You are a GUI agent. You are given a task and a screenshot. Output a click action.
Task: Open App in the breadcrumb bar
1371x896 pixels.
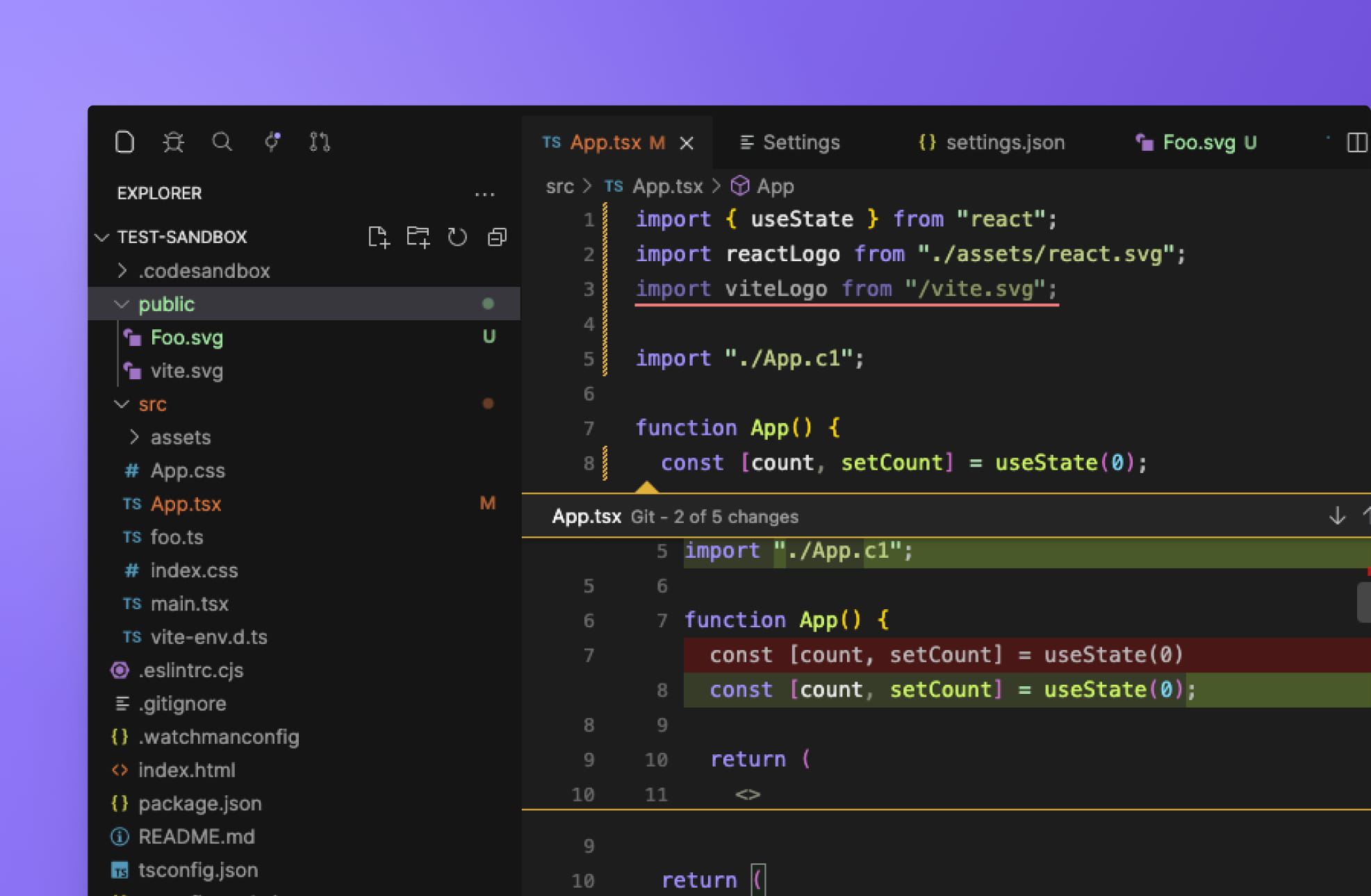pyautogui.click(x=775, y=186)
